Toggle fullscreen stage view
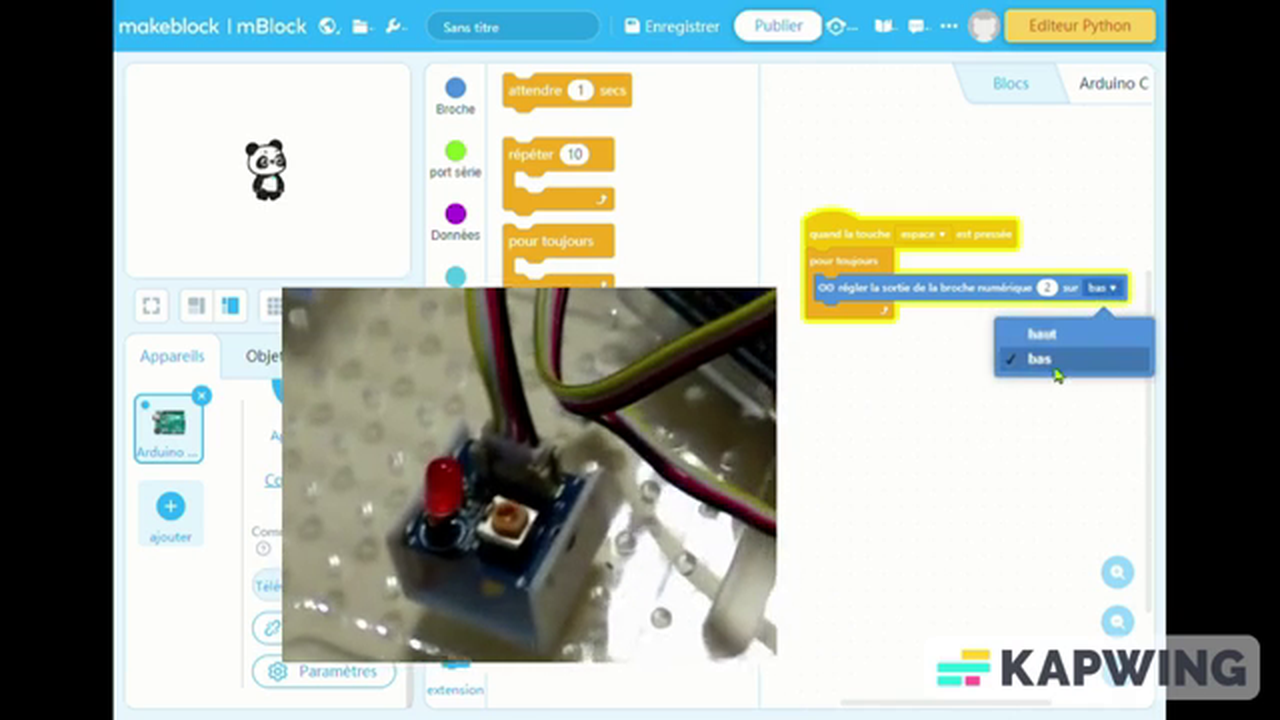 pyautogui.click(x=151, y=306)
